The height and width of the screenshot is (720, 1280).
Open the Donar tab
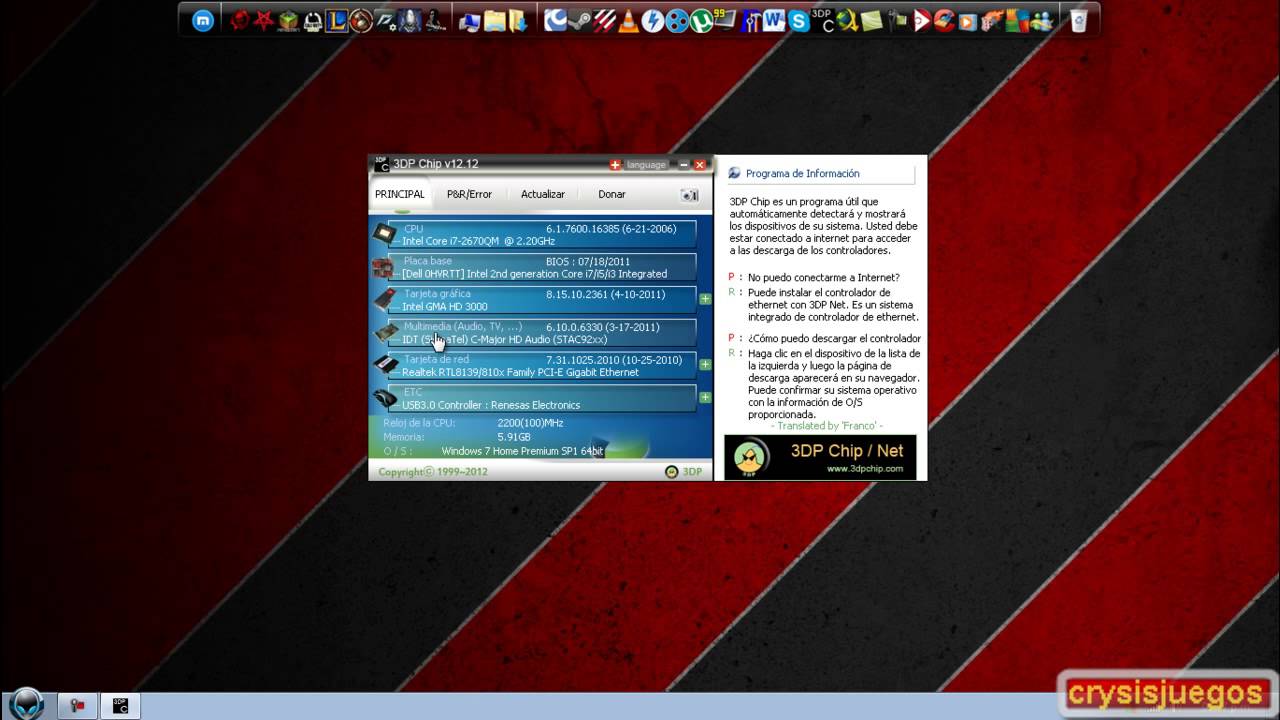(x=612, y=194)
